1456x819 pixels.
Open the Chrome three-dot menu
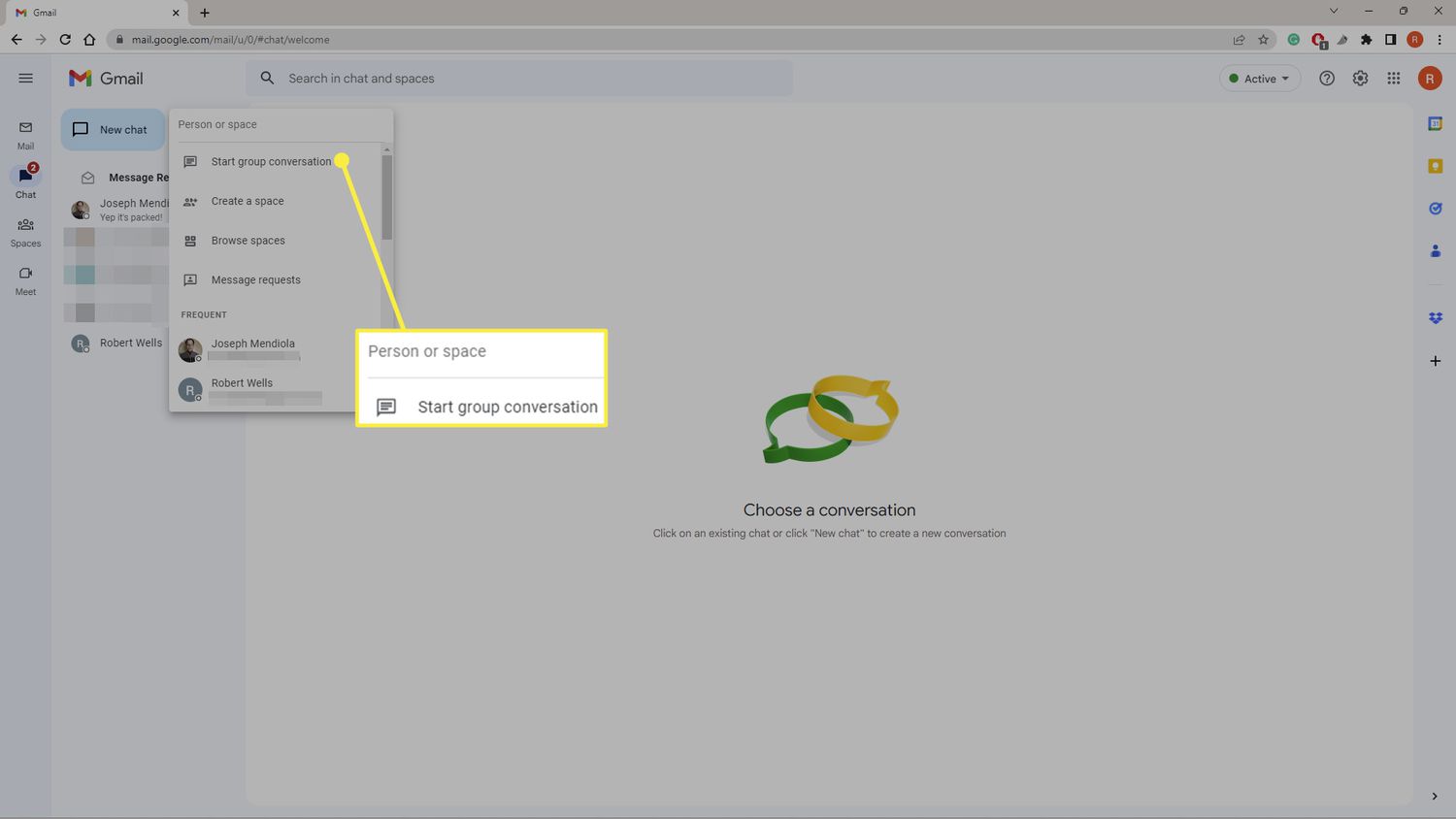click(x=1439, y=40)
